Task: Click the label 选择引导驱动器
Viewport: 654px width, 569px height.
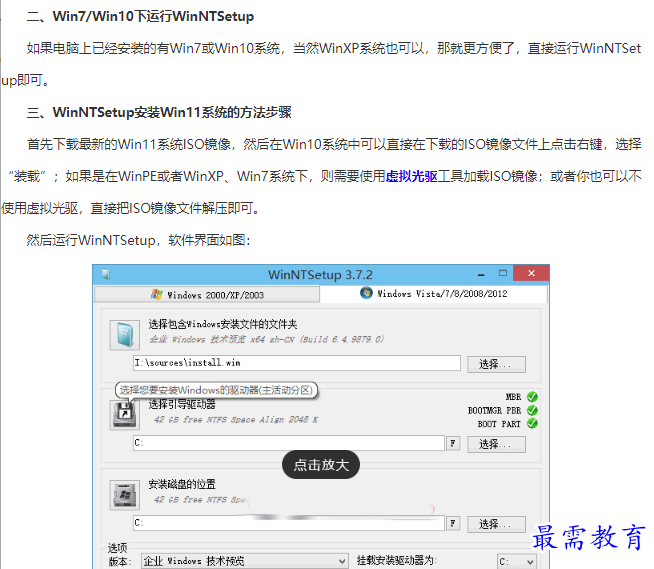Action: point(182,404)
